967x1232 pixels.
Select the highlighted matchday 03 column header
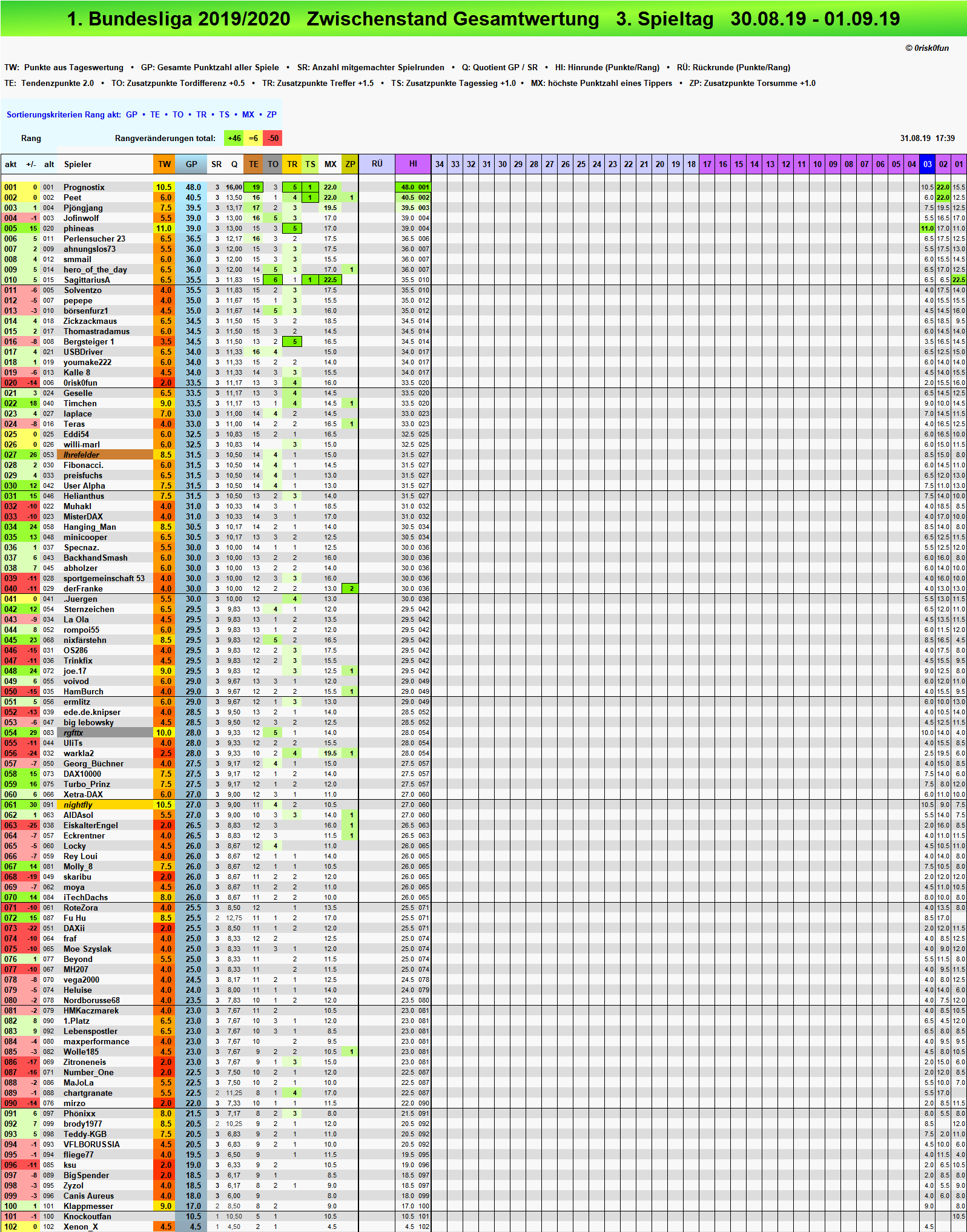tap(928, 164)
